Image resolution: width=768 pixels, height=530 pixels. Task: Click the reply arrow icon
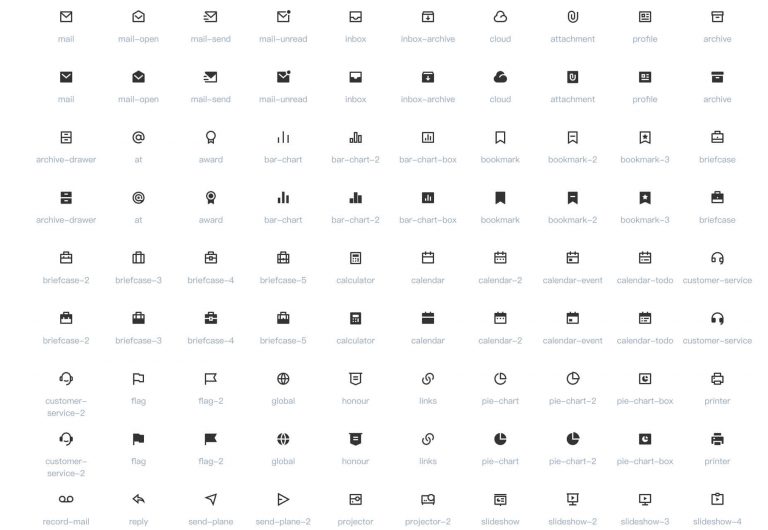tap(138, 499)
